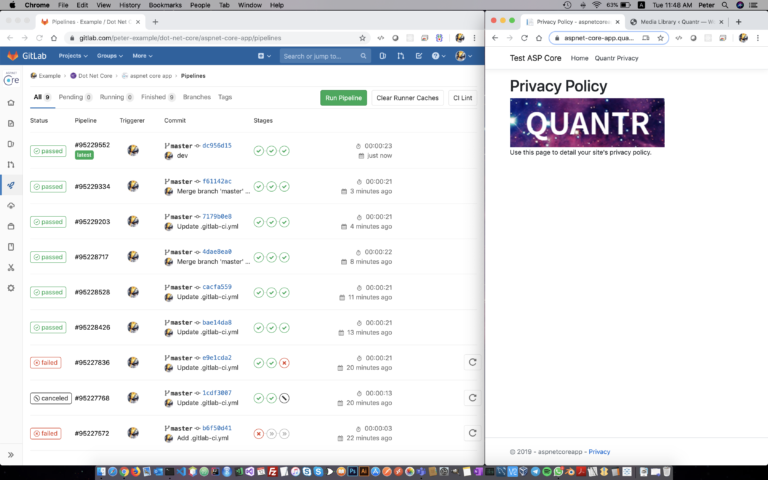768x480 pixels.
Task: Open the More dropdown in GitLab navbar
Action: [143, 56]
